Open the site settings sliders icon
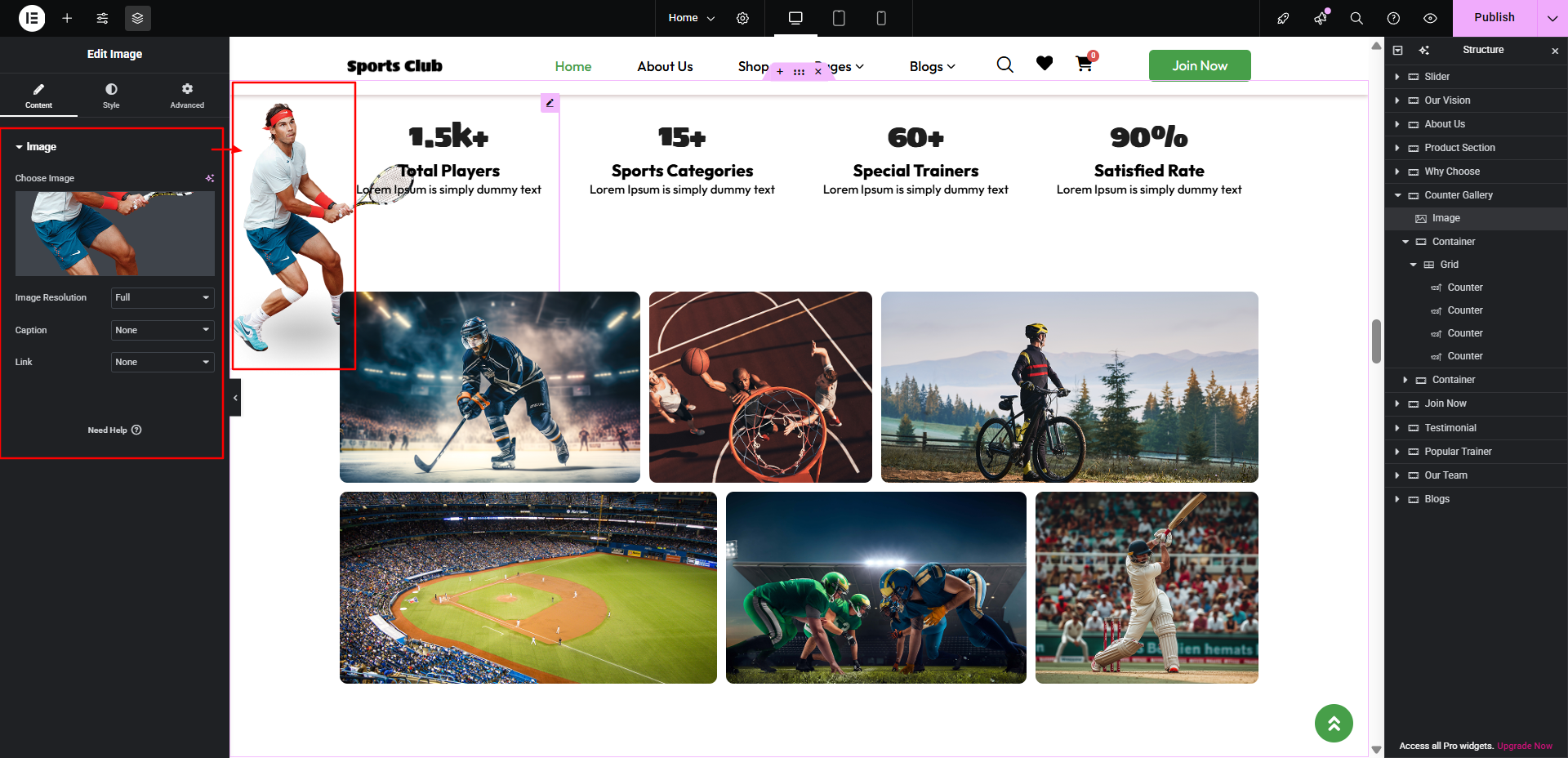Image resolution: width=1568 pixels, height=758 pixels. (x=102, y=18)
